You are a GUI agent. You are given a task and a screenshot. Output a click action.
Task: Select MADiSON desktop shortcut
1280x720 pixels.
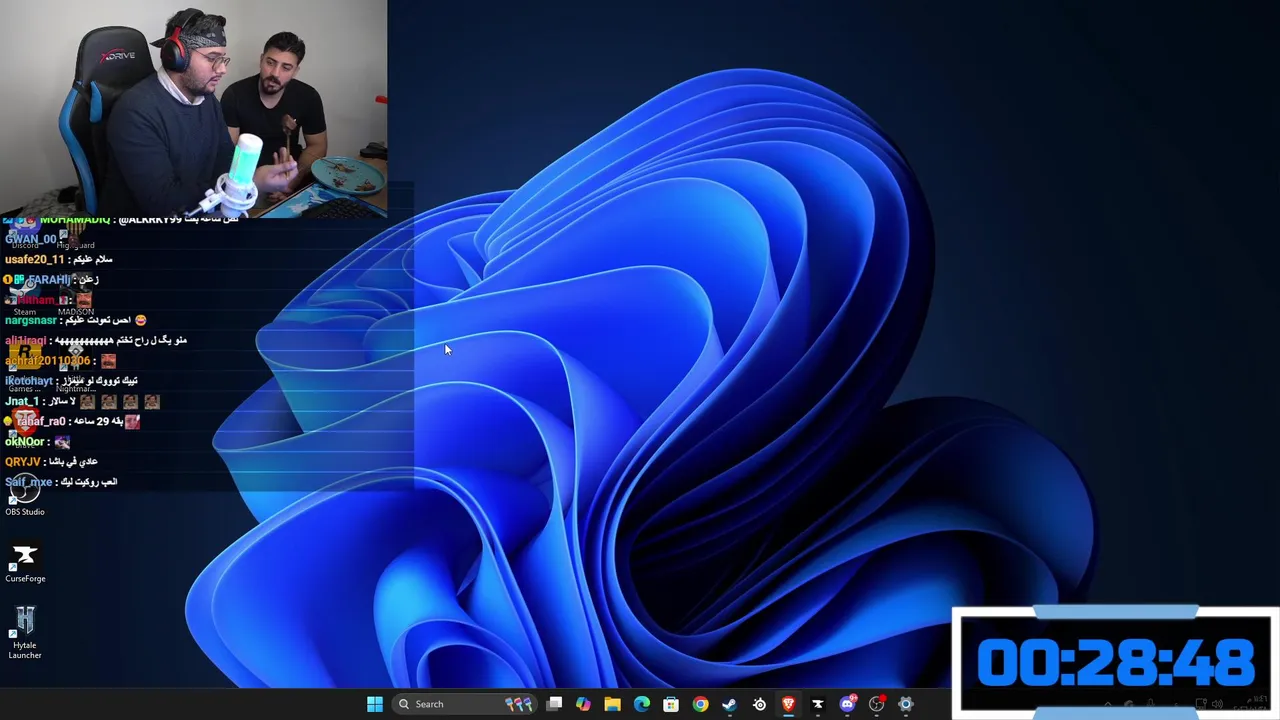click(x=76, y=297)
